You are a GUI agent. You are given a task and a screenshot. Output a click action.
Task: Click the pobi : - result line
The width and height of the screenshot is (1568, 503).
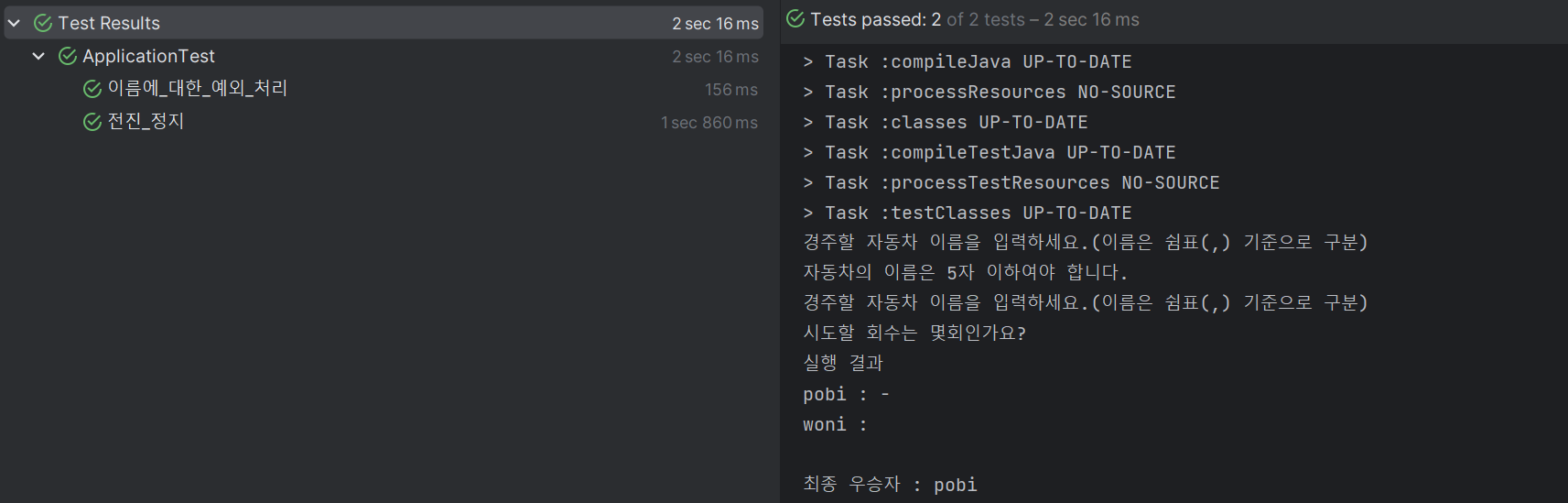pos(846,394)
